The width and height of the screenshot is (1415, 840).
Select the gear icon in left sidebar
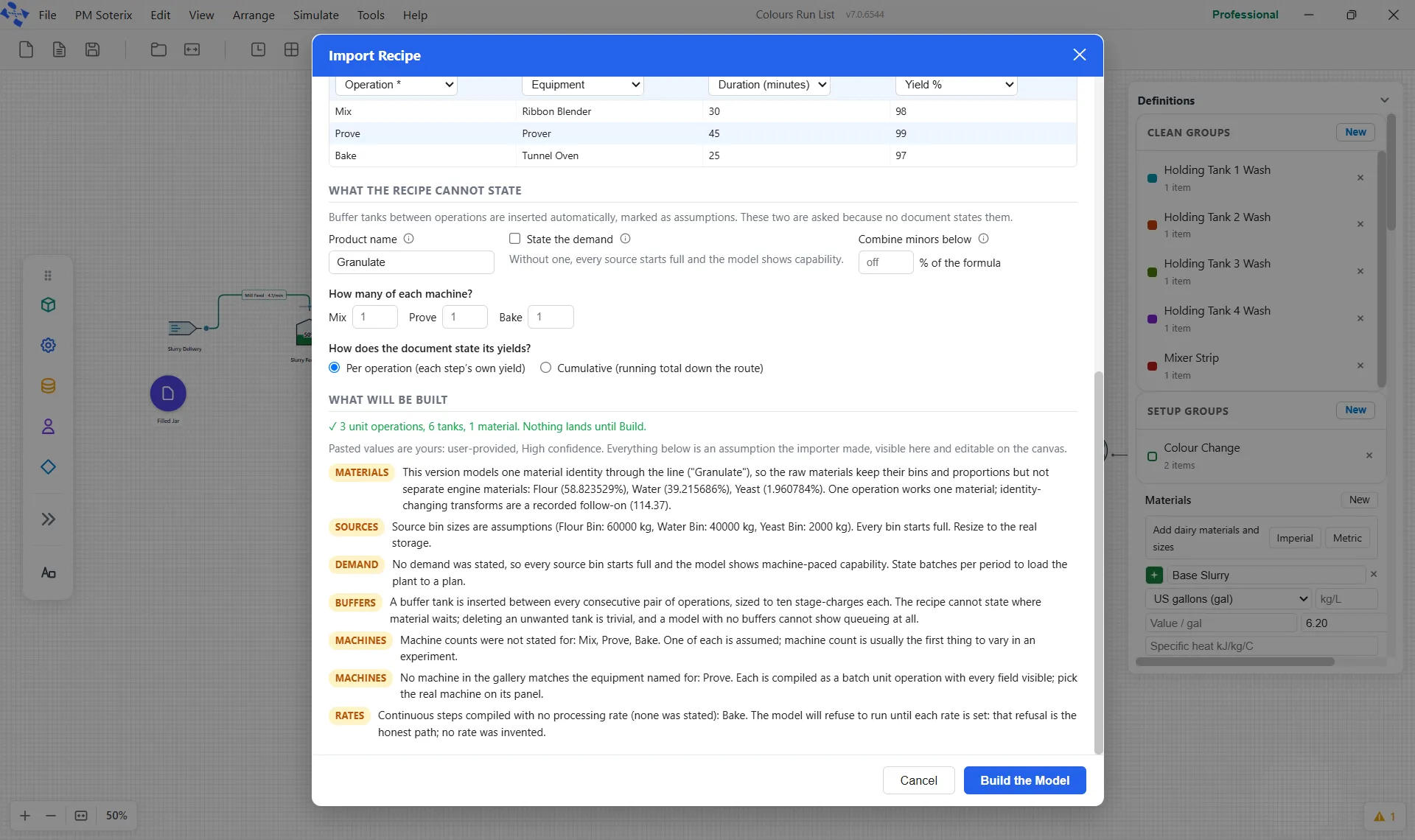click(48, 345)
